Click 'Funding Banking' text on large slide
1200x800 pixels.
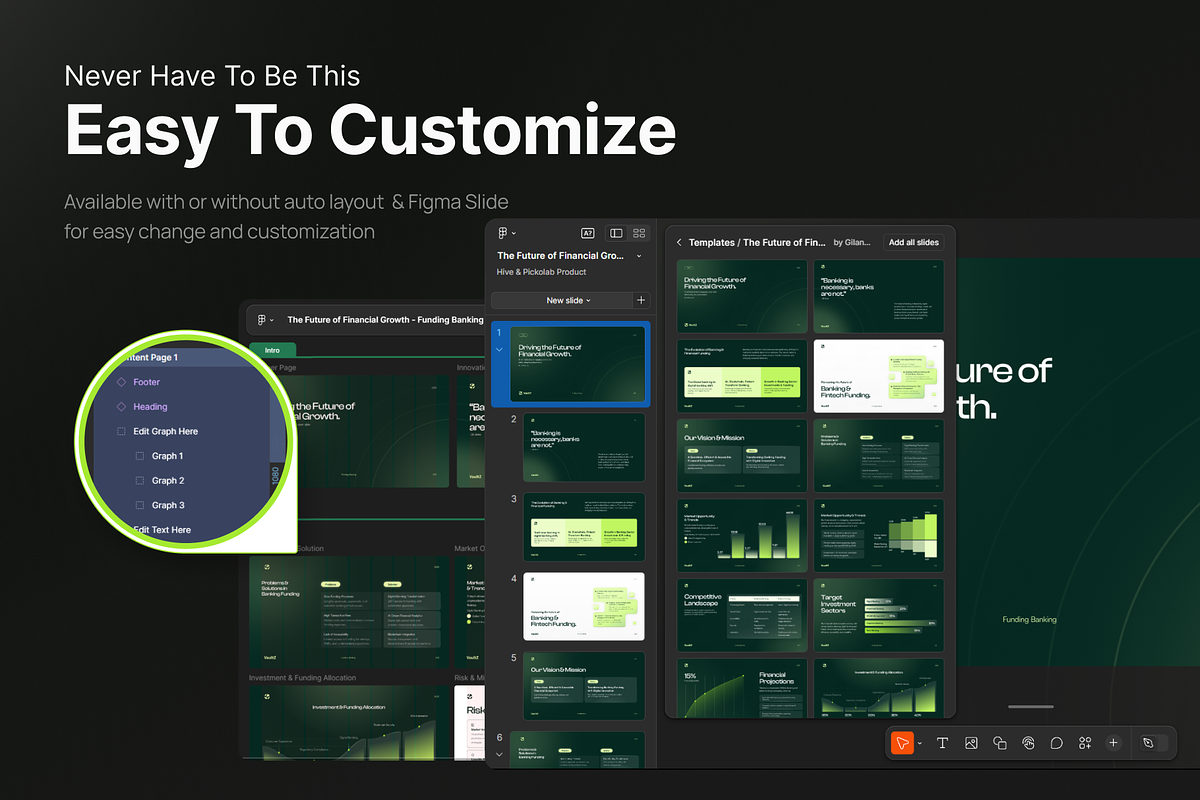click(1029, 620)
